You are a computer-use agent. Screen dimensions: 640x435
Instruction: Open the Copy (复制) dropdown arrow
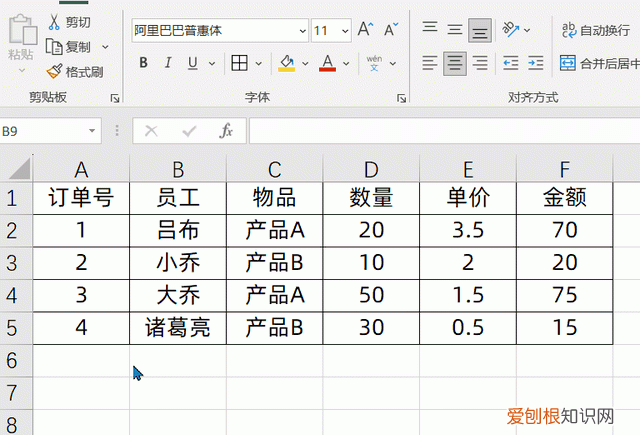(x=105, y=47)
